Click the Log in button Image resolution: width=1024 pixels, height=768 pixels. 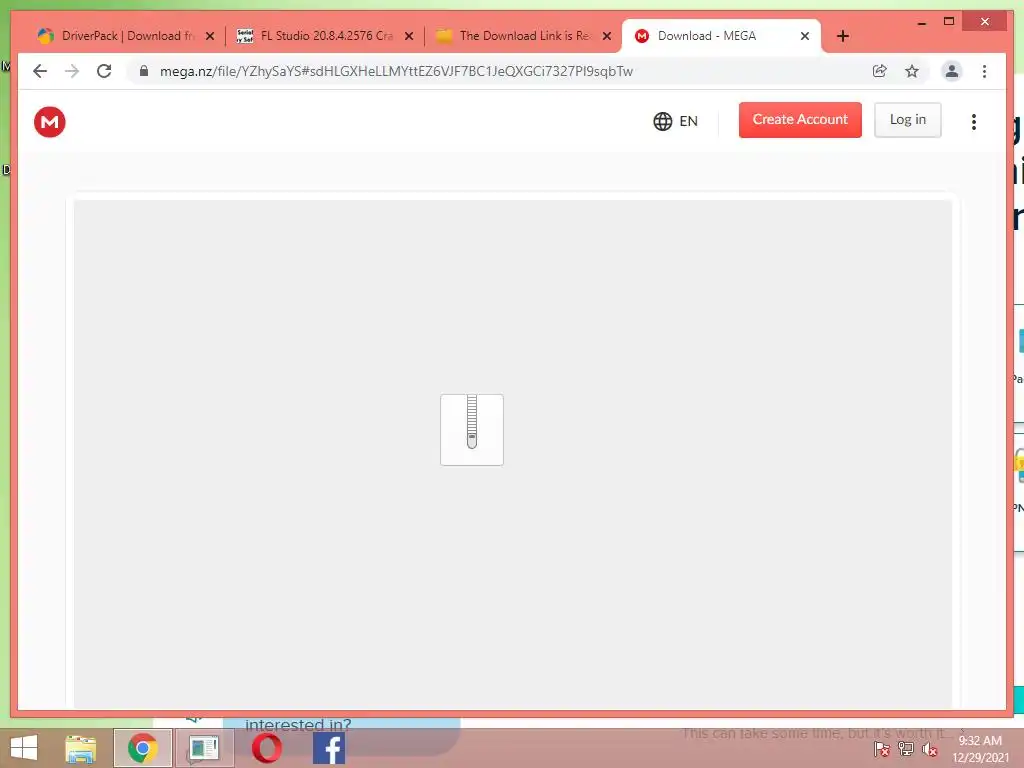click(908, 120)
